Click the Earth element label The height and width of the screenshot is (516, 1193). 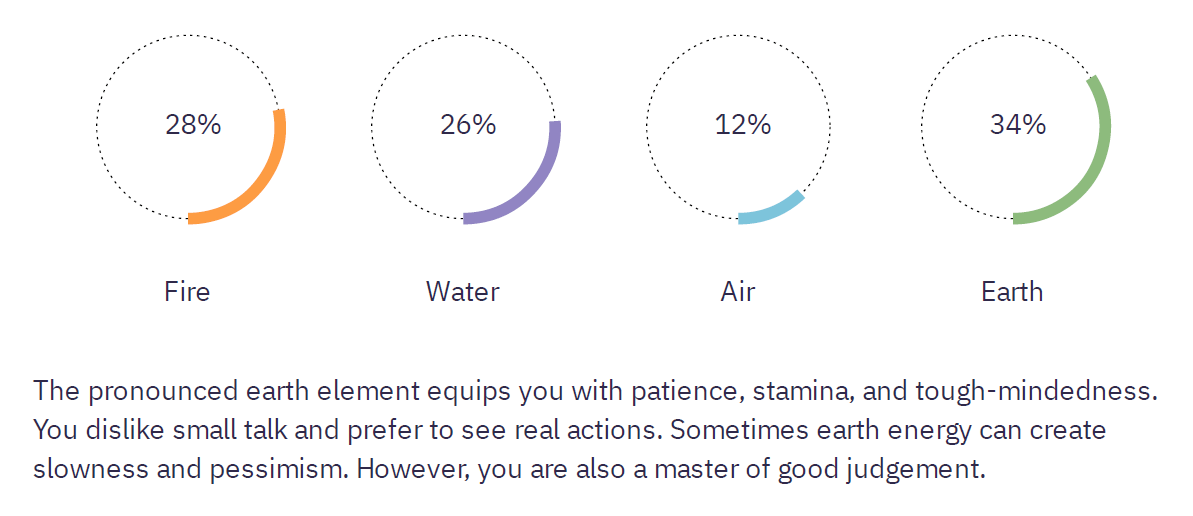[x=1013, y=291]
